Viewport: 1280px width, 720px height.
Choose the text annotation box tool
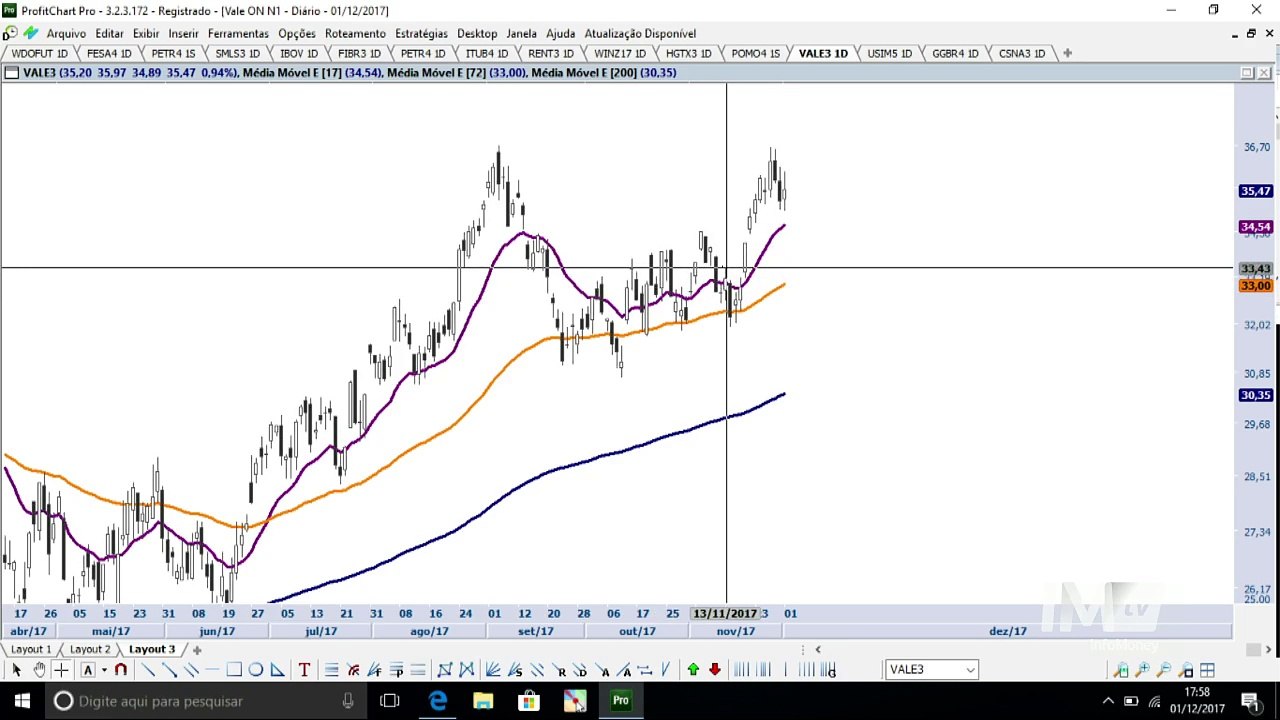[x=88, y=670]
